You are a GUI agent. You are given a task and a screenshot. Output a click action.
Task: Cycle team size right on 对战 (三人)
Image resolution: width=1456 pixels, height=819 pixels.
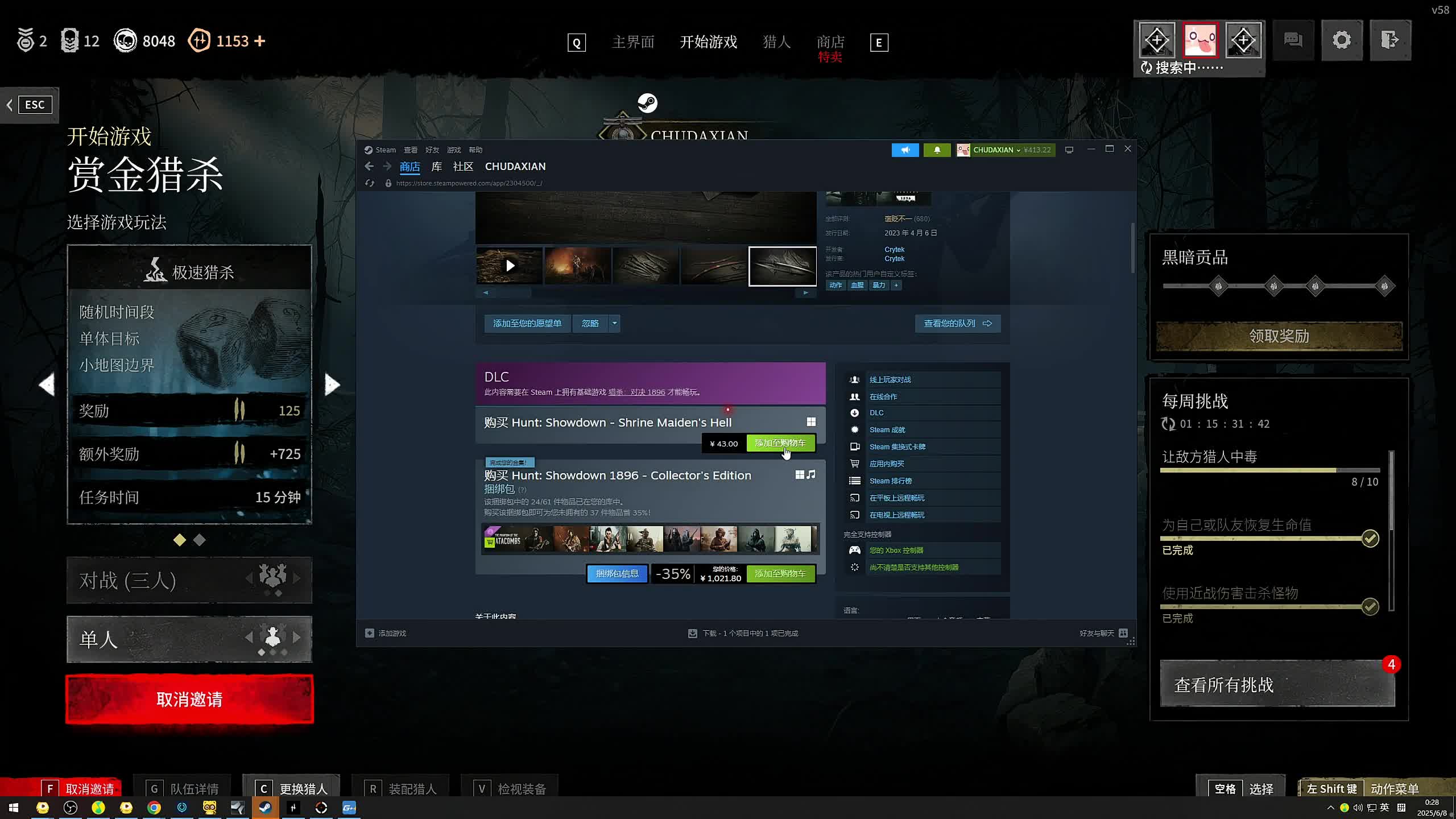coord(297,578)
